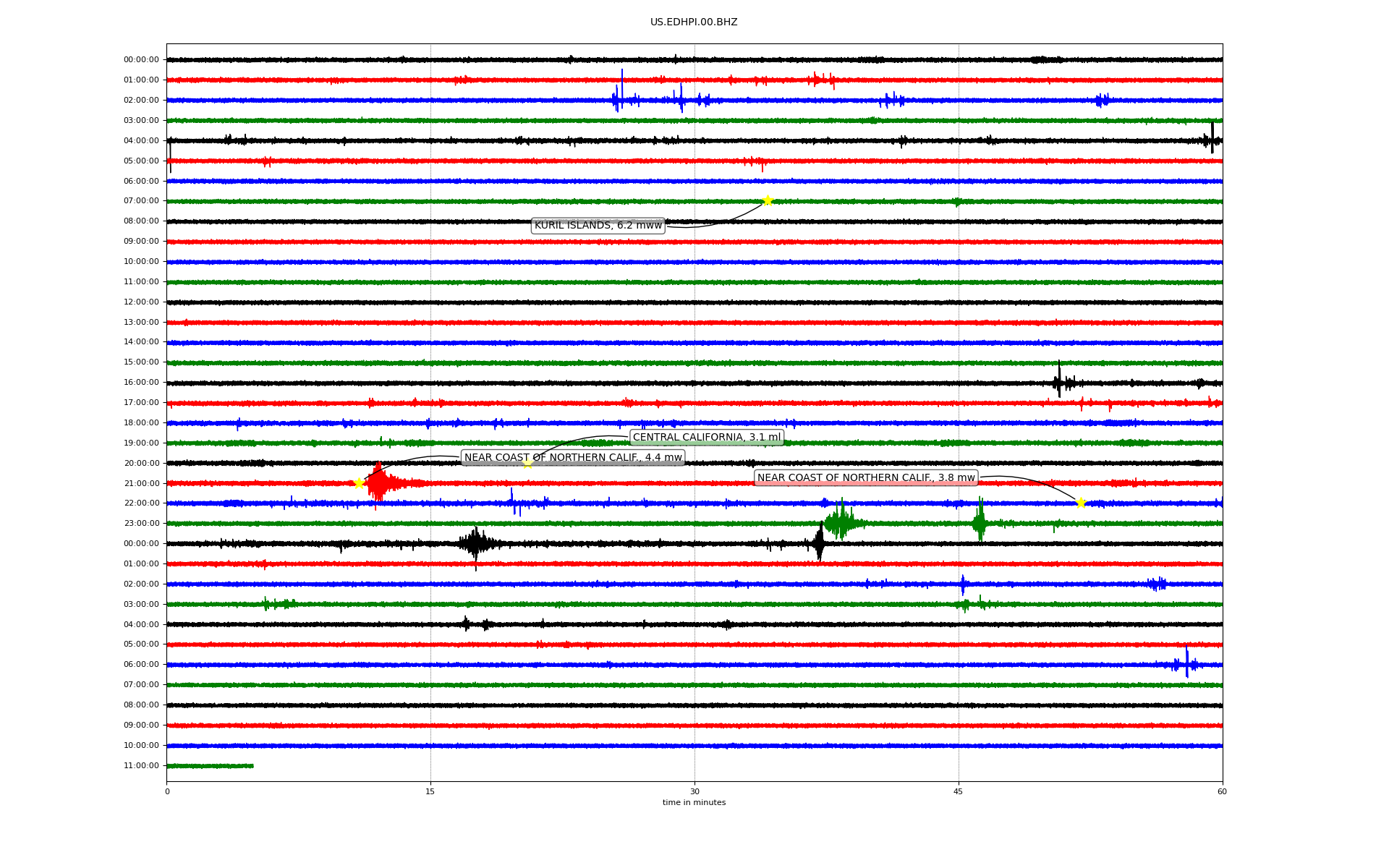The image size is (1389, 868).
Task: Click the big green burst on the 23:00:00 trace
Action: [x=839, y=522]
